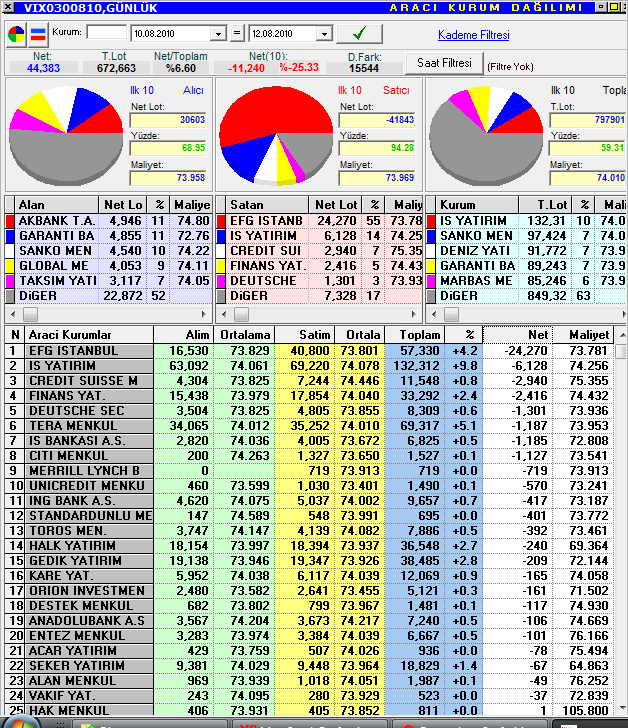This screenshot has width=628, height=728.
Task: Select the TERA MENKUL row
Action: [x=310, y=426]
